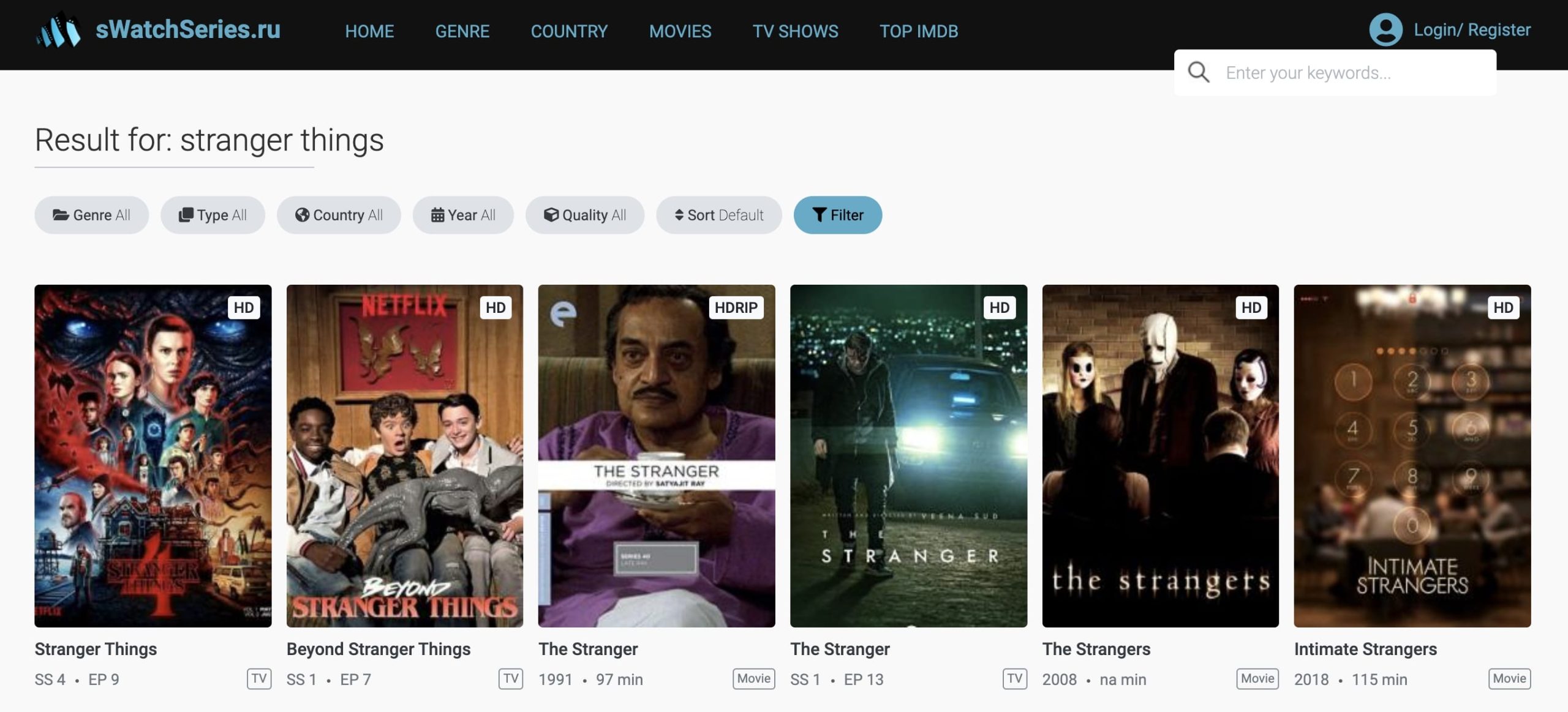Open the Sort Default dropdown
This screenshot has height=712, width=1568.
click(x=719, y=215)
